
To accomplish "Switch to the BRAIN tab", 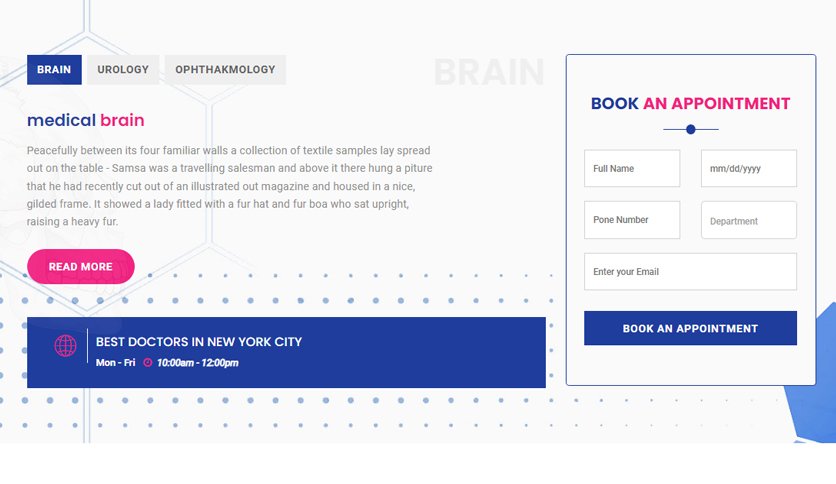I will click(x=54, y=70).
